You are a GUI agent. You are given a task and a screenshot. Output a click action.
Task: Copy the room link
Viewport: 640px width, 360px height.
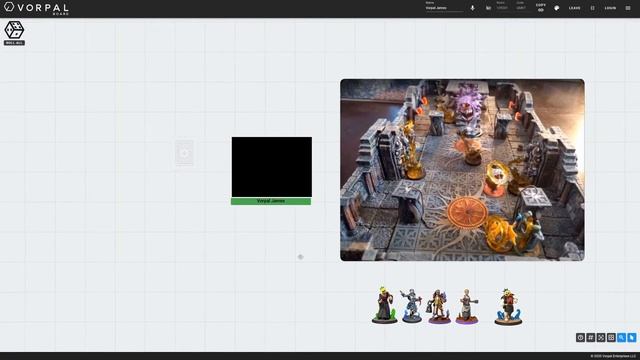click(x=541, y=8)
